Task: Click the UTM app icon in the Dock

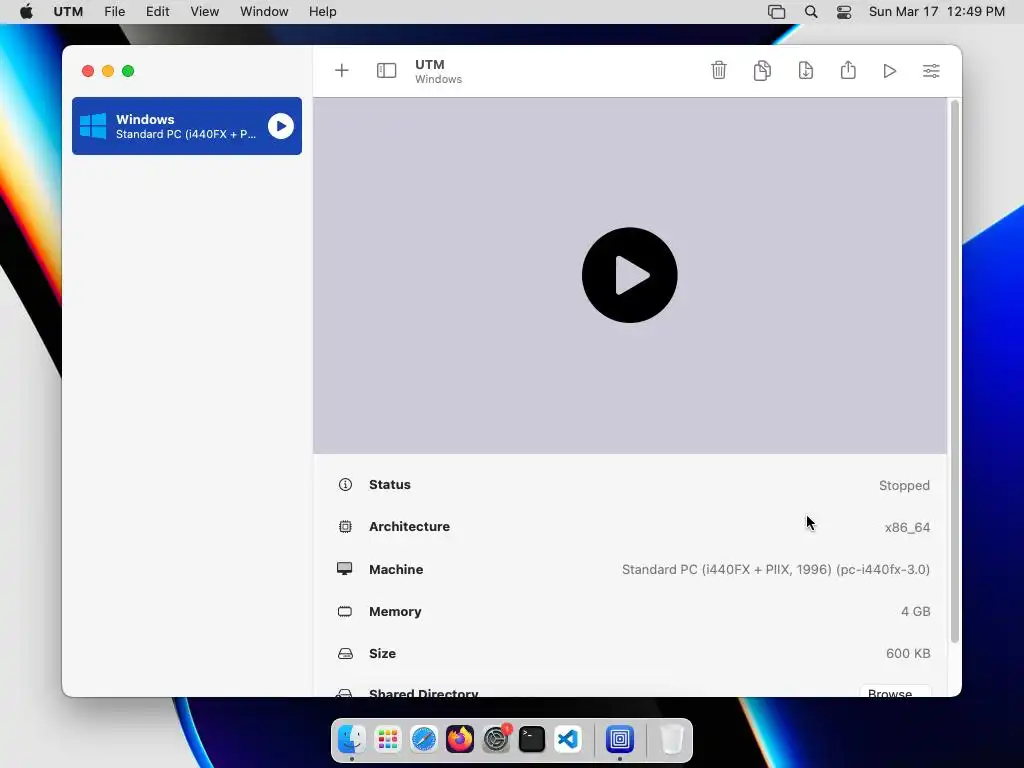Action: (x=620, y=739)
